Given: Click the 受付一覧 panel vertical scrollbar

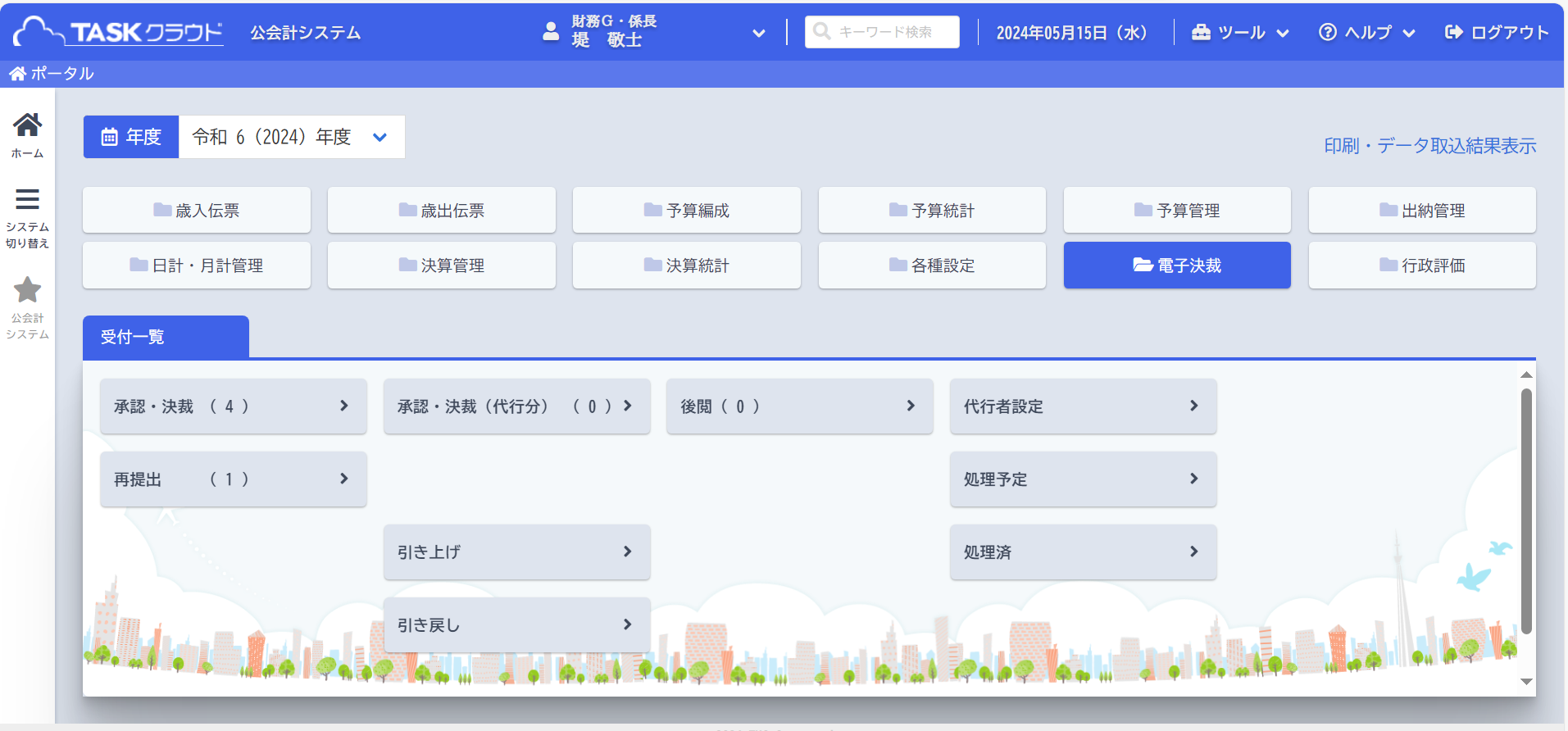Looking at the screenshot, I should (1526, 511).
